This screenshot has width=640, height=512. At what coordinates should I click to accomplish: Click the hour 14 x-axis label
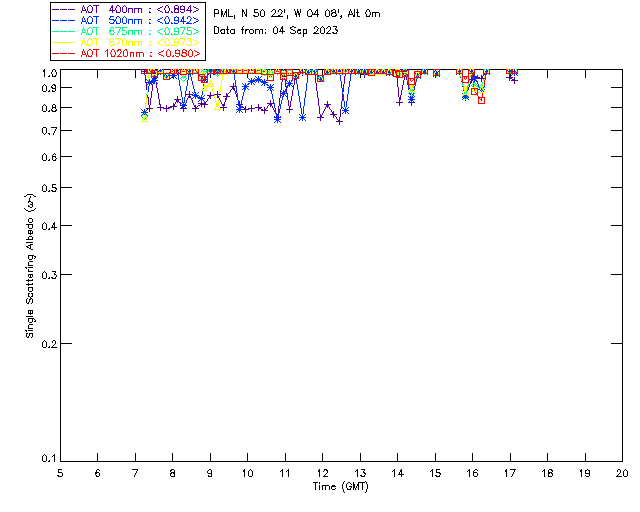click(398, 474)
